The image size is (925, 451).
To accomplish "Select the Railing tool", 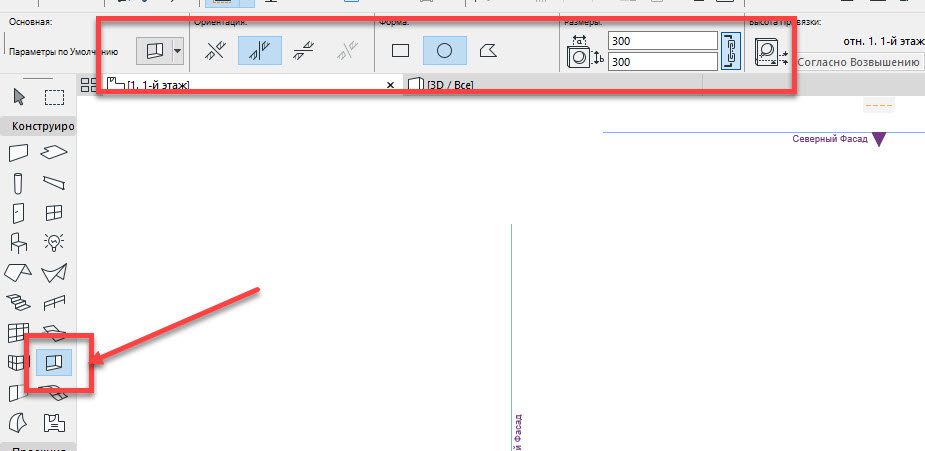I will (x=54, y=303).
